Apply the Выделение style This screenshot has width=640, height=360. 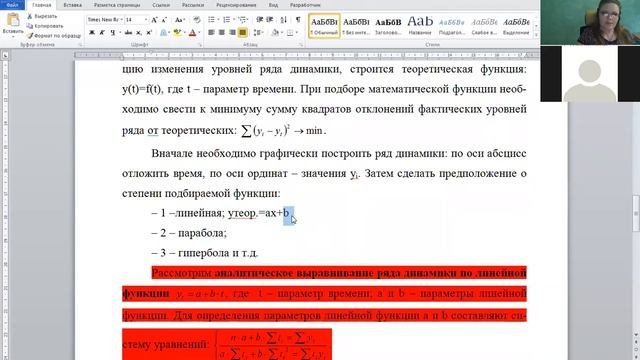point(516,26)
